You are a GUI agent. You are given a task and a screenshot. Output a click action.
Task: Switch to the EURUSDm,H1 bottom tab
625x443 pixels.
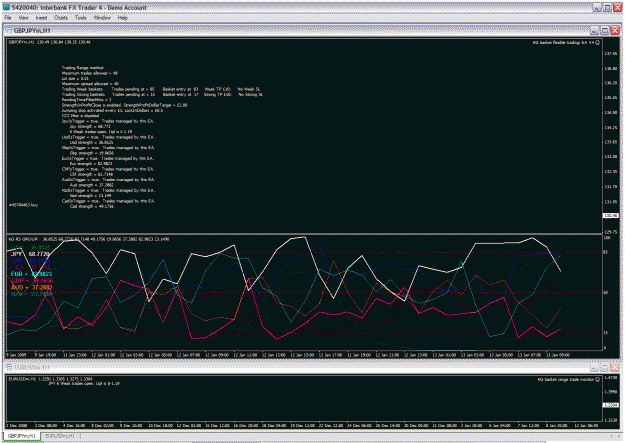(x=60, y=436)
